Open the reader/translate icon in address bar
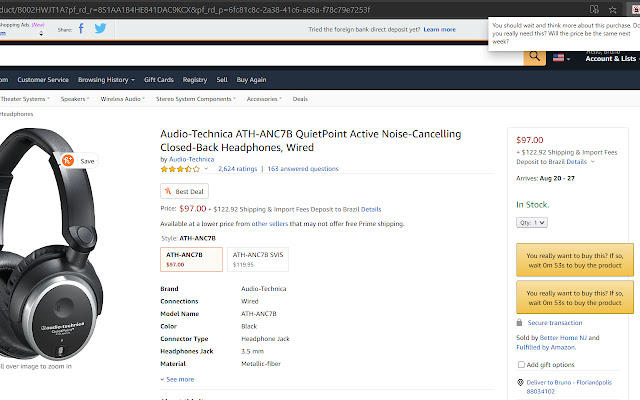 click(594, 9)
